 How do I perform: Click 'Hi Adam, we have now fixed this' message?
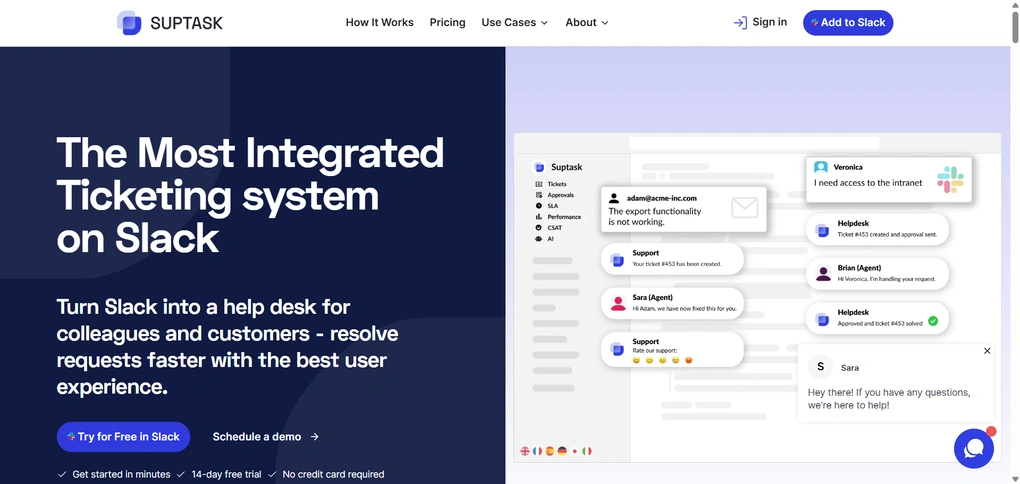point(684,308)
